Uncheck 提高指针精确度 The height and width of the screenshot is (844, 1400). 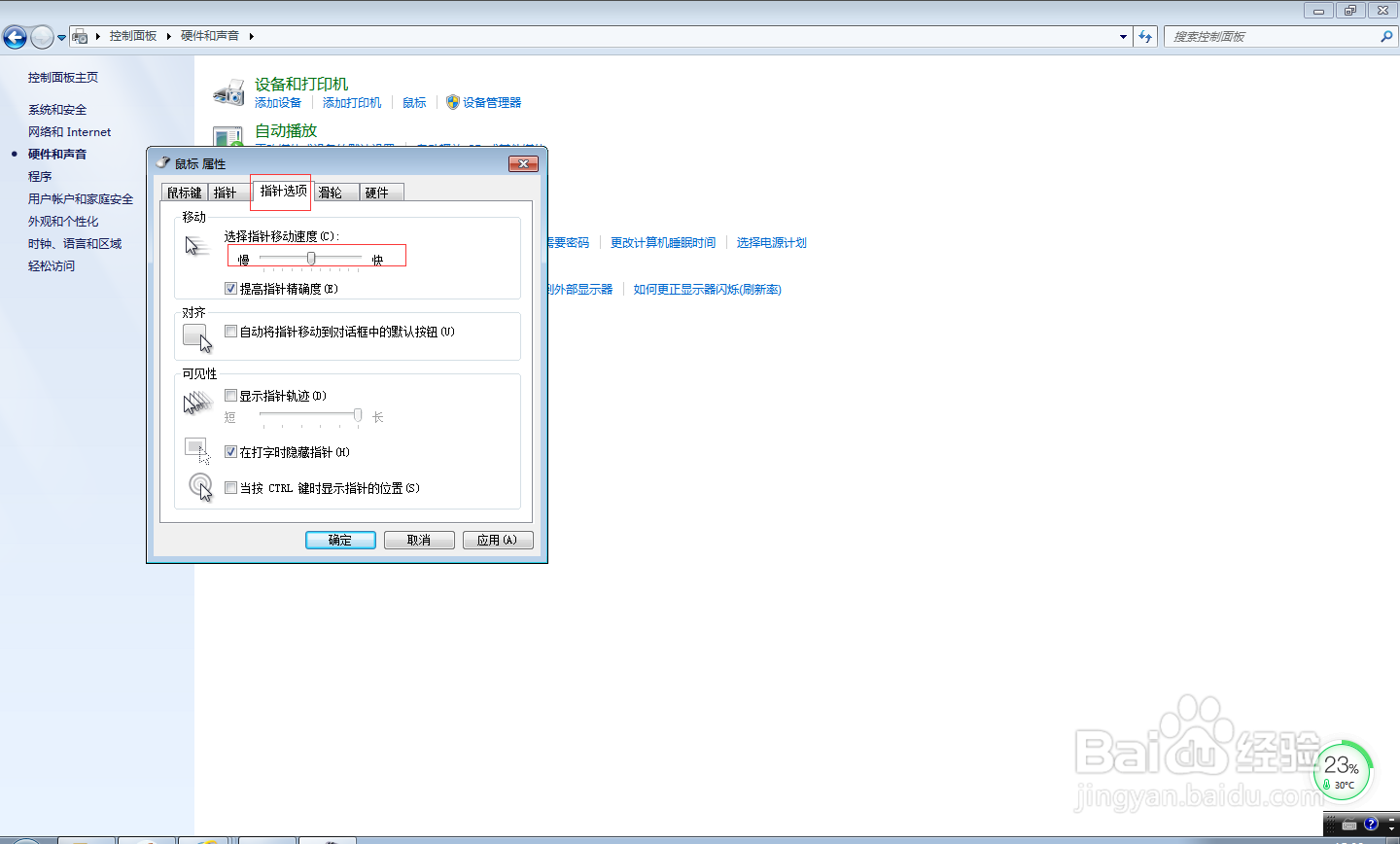[230, 289]
